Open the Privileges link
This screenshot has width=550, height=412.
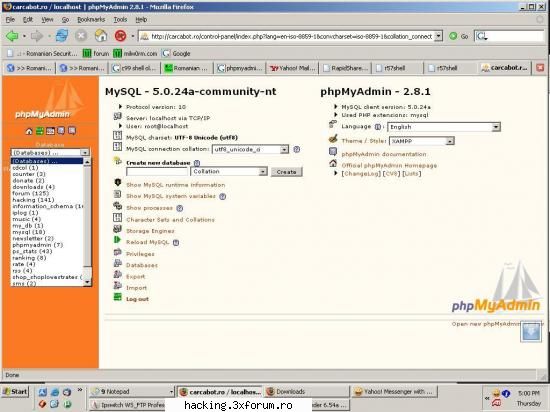point(140,254)
